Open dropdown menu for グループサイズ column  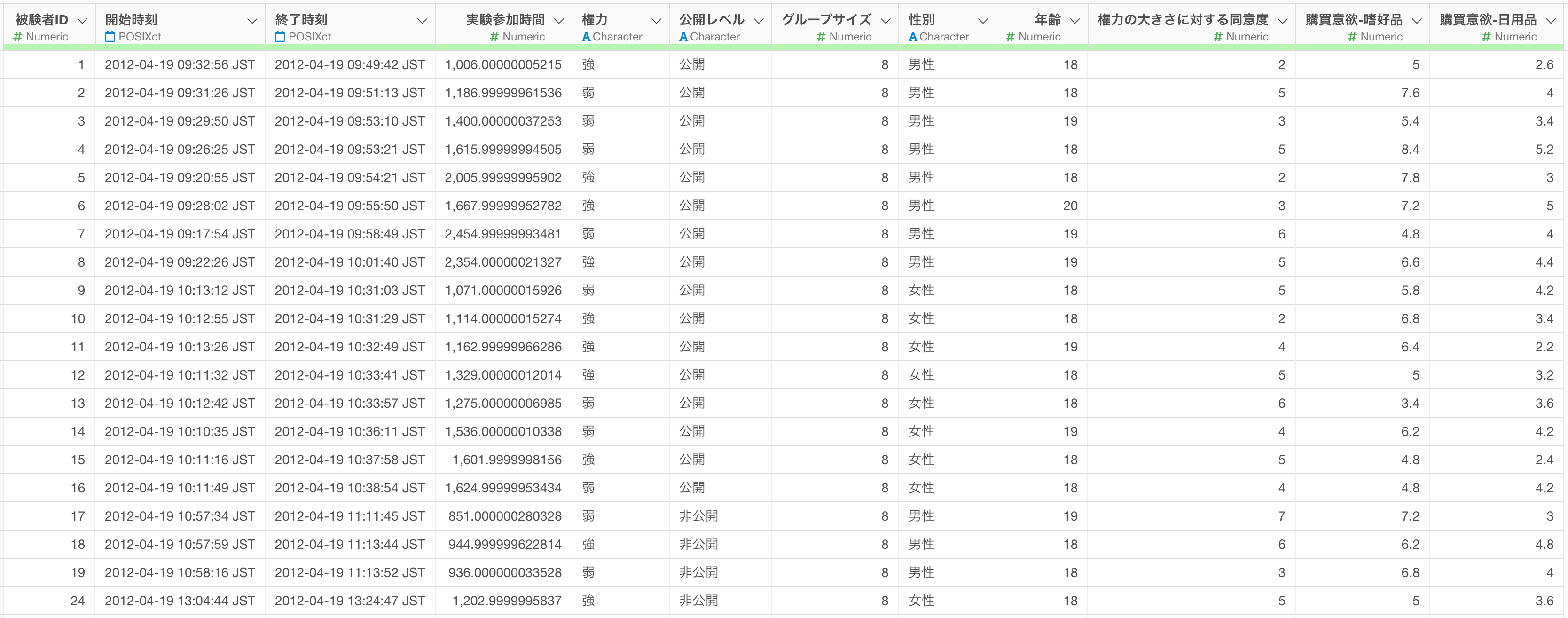(886, 21)
